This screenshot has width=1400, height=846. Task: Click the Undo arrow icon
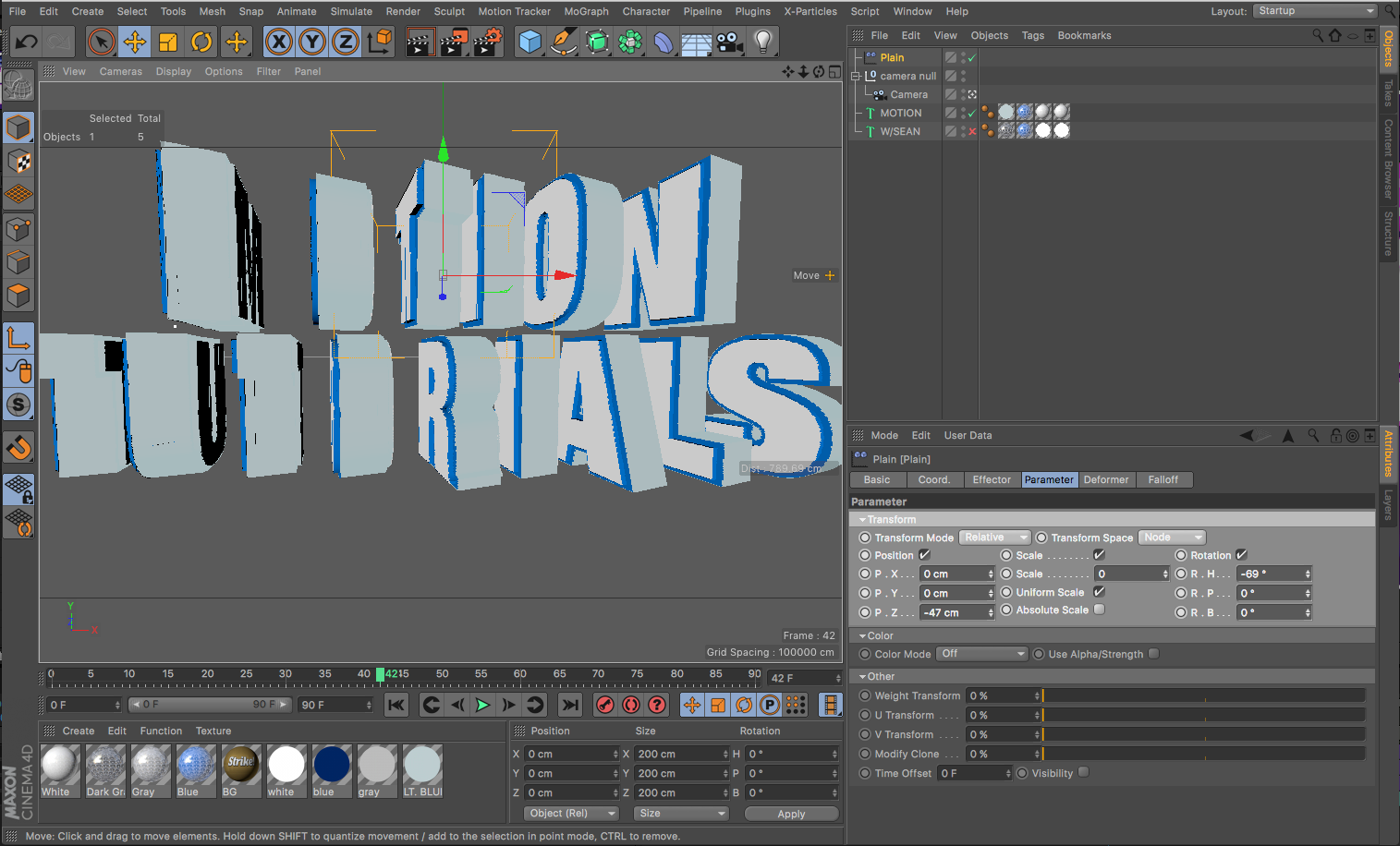(27, 42)
